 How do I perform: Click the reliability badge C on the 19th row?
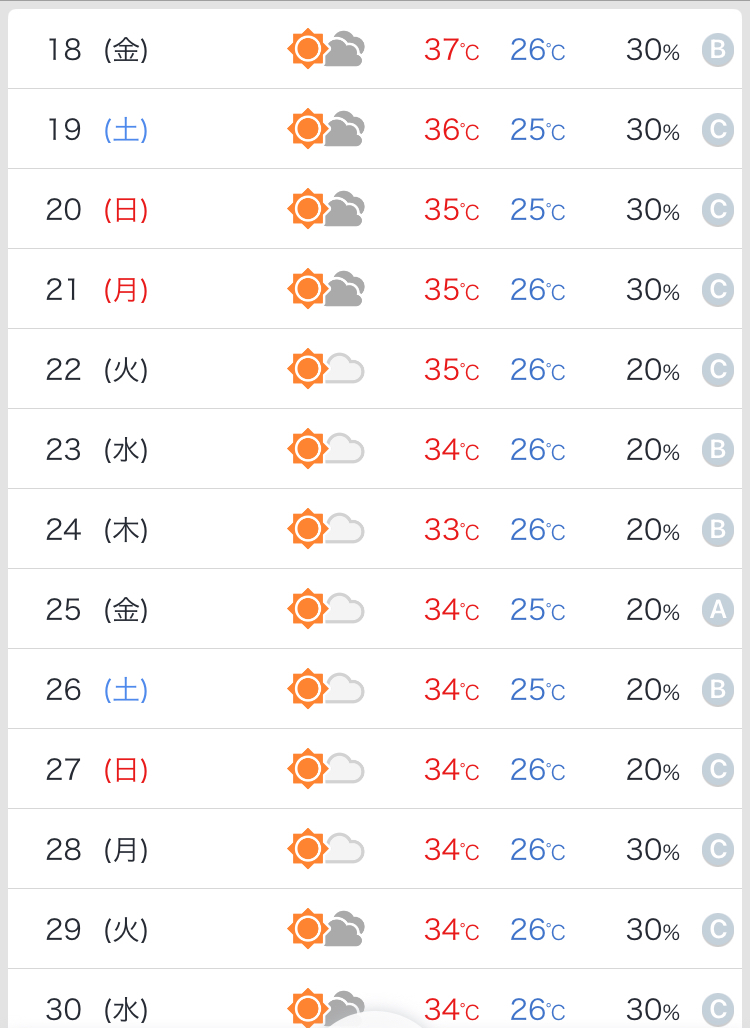[717, 130]
